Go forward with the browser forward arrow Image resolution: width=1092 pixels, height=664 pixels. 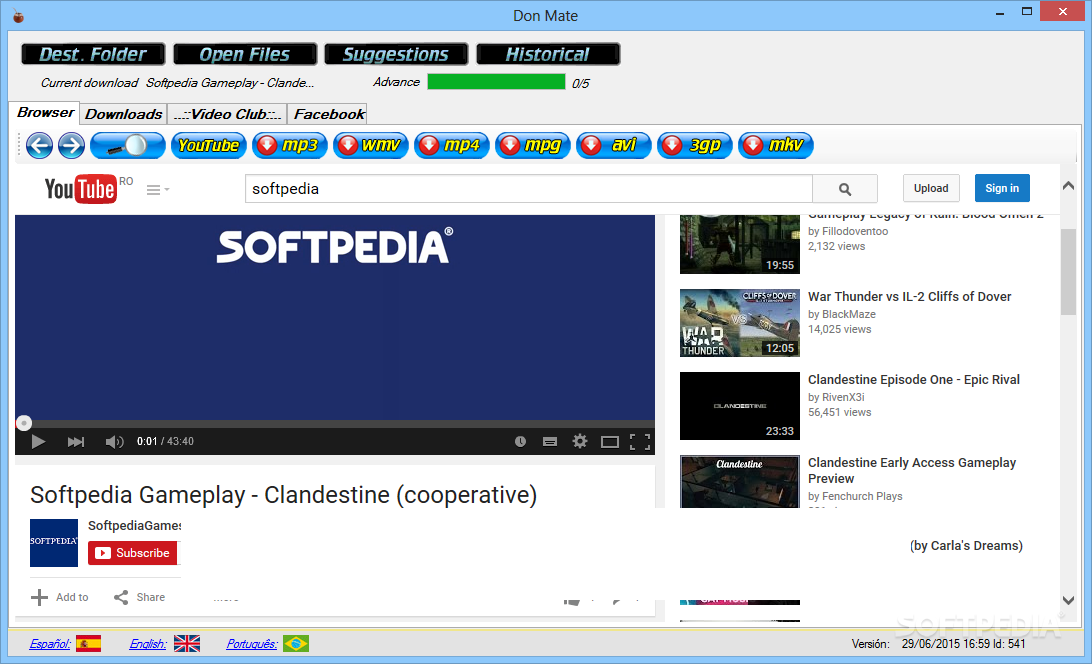click(x=71, y=146)
